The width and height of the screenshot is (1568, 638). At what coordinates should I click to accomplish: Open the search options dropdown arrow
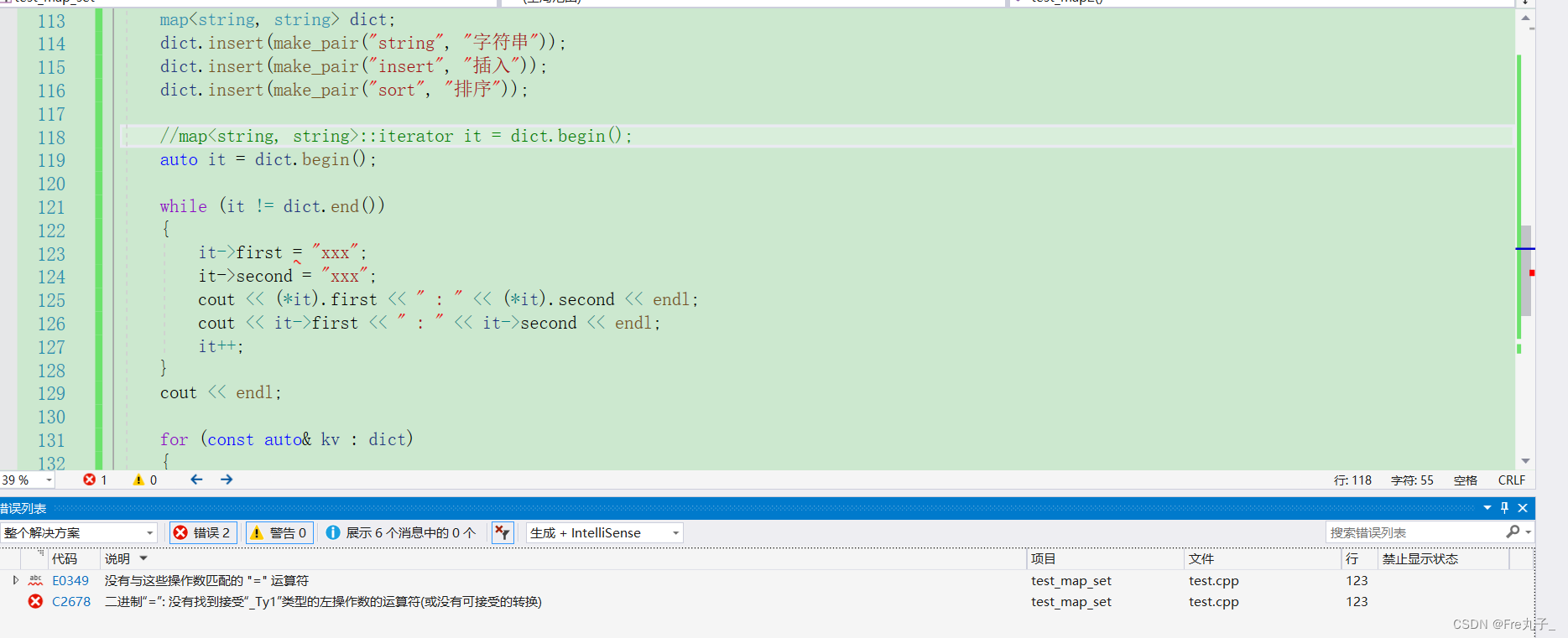1529,532
